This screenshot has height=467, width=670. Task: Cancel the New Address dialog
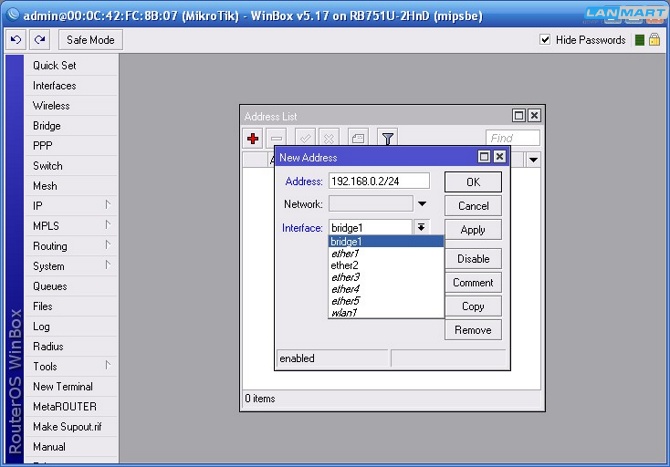(473, 206)
